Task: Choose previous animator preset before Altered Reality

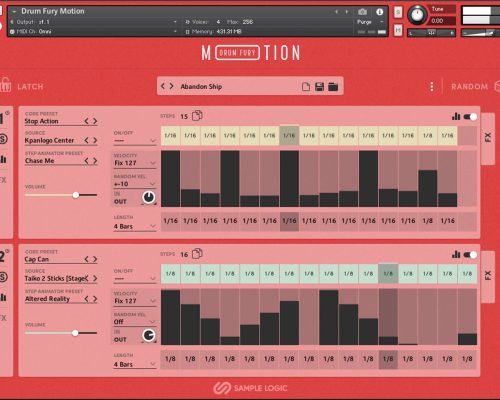Action: click(86, 299)
